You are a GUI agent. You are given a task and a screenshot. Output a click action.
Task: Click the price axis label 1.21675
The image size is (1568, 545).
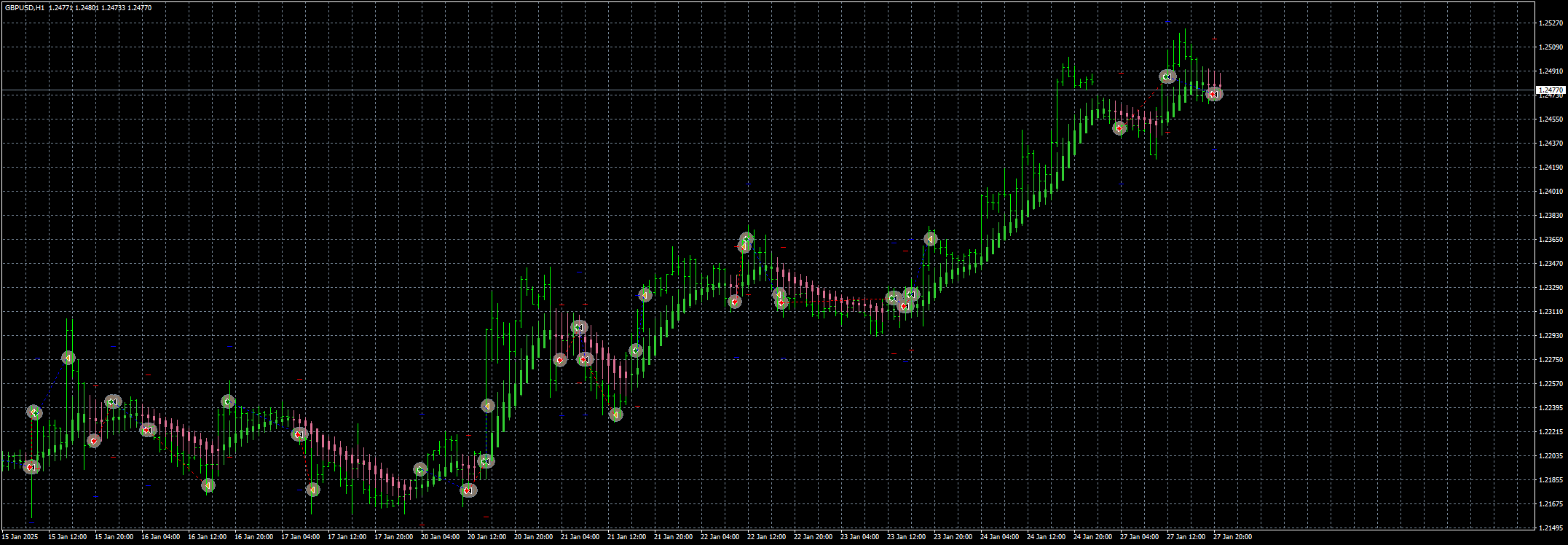1551,504
